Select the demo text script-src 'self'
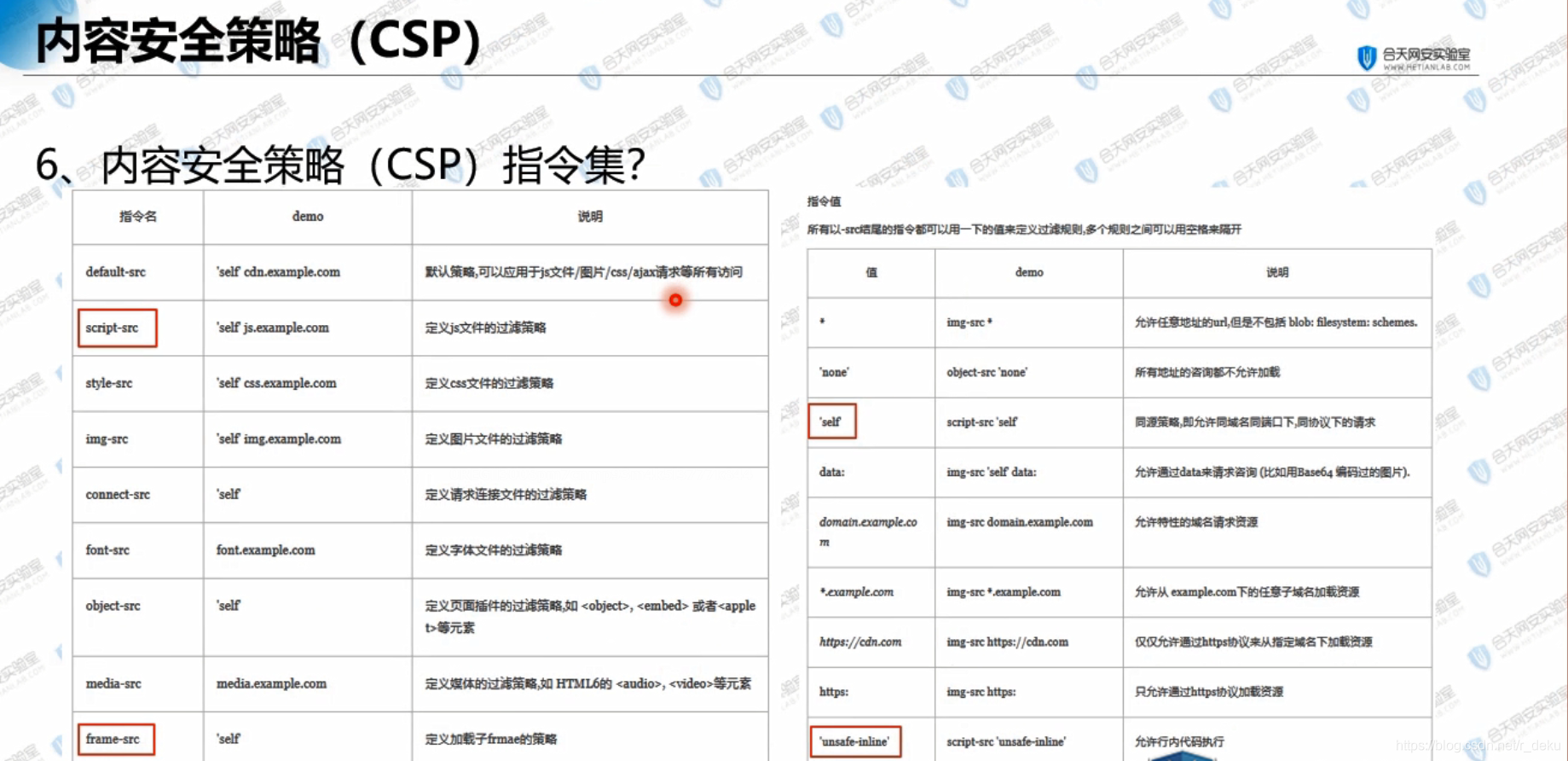The width and height of the screenshot is (1568, 761). [x=982, y=421]
